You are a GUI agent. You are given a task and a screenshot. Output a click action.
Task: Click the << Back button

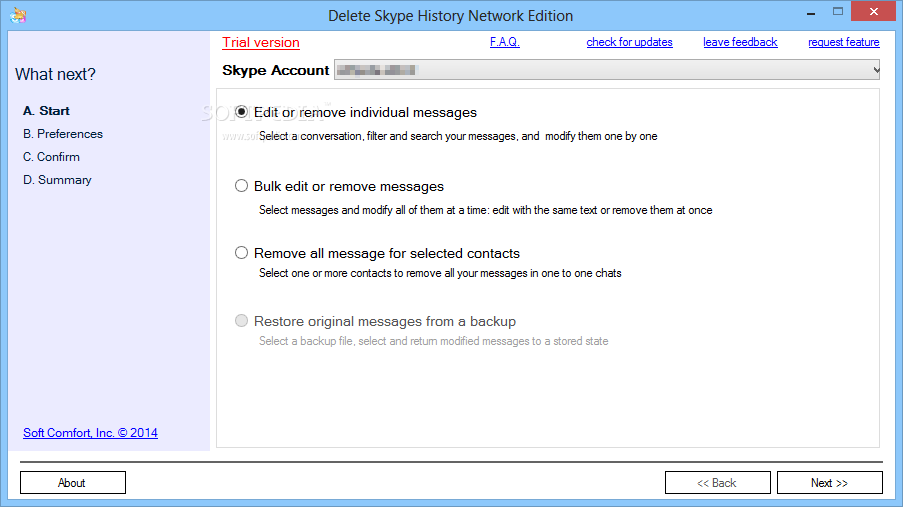point(718,483)
